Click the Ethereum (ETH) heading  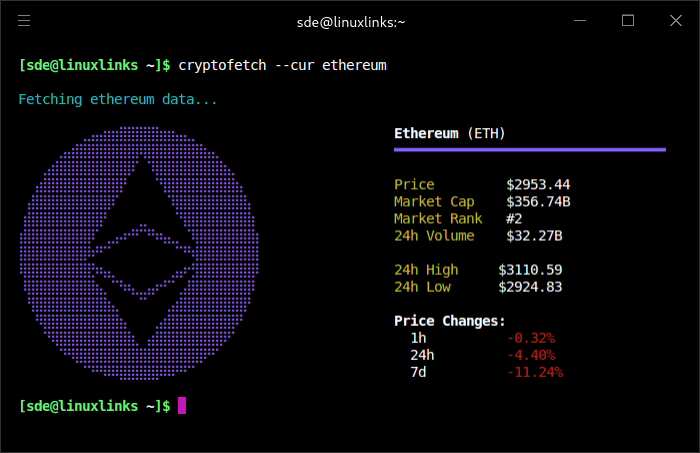coord(450,133)
